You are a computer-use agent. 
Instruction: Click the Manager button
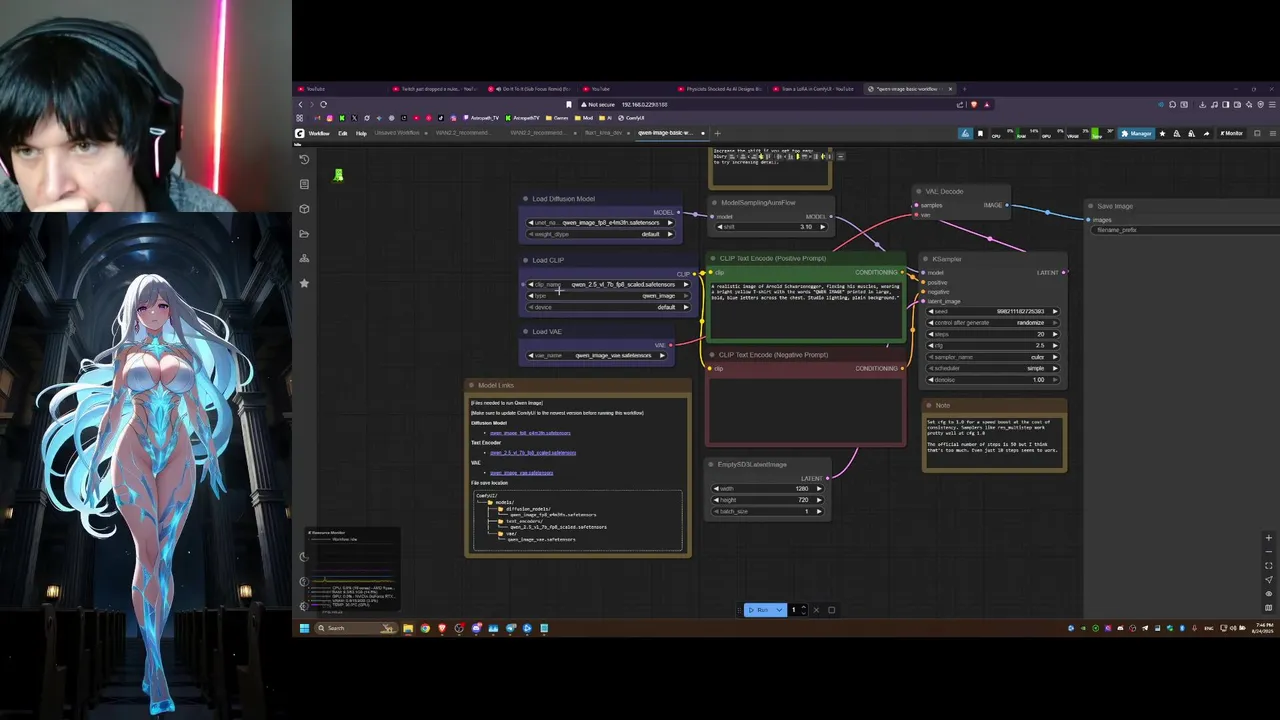tap(1137, 133)
